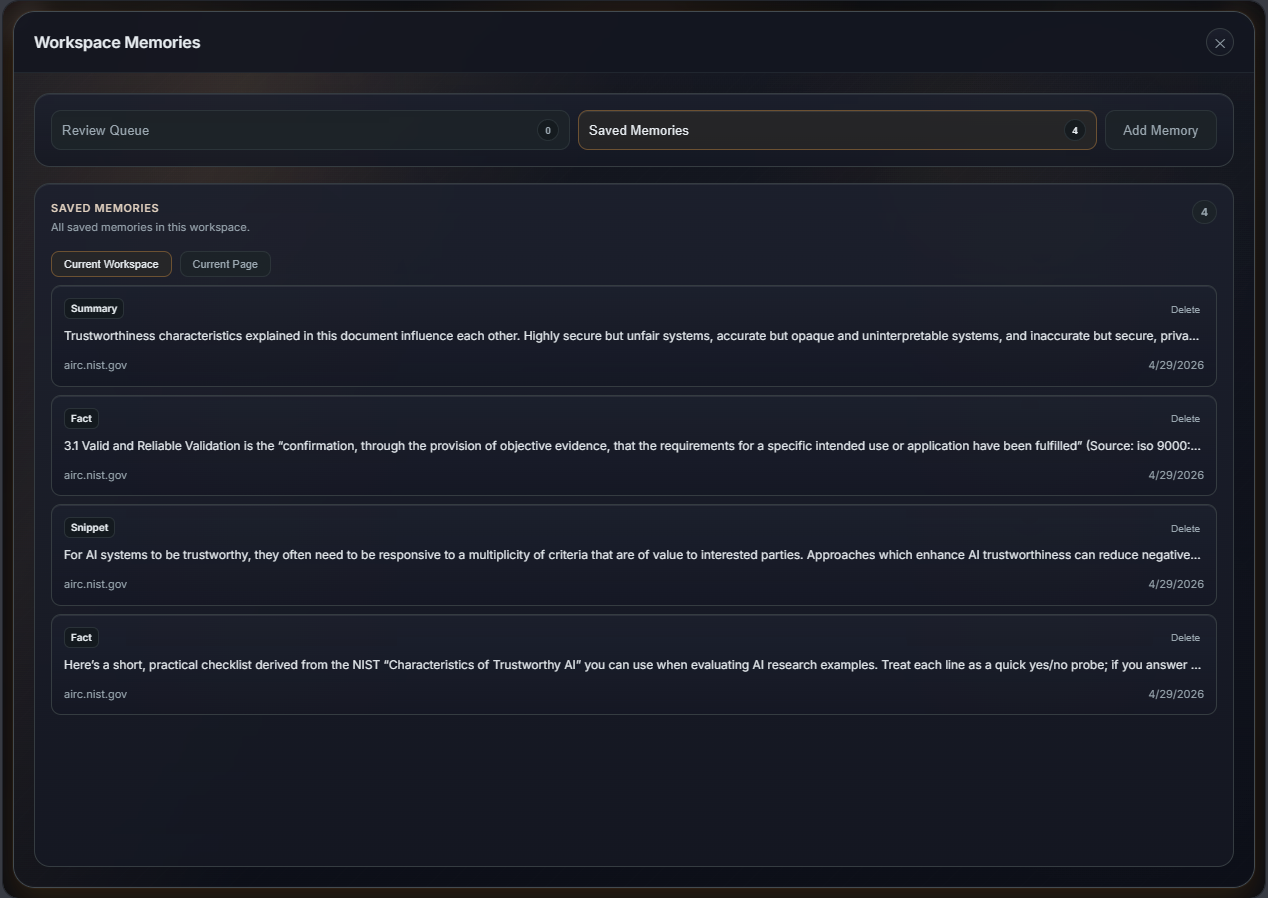Delete the NIST checklist Fact memory
The height and width of the screenshot is (898, 1268).
1185,638
